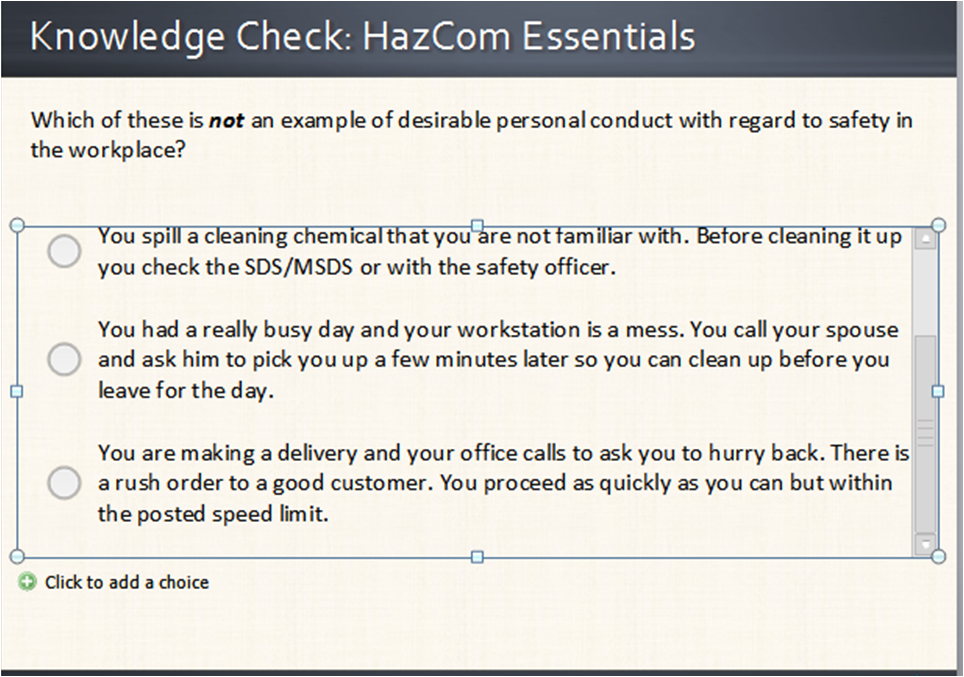Click the answer text about the rush order delivery
The height and width of the screenshot is (677, 964).
504,483
